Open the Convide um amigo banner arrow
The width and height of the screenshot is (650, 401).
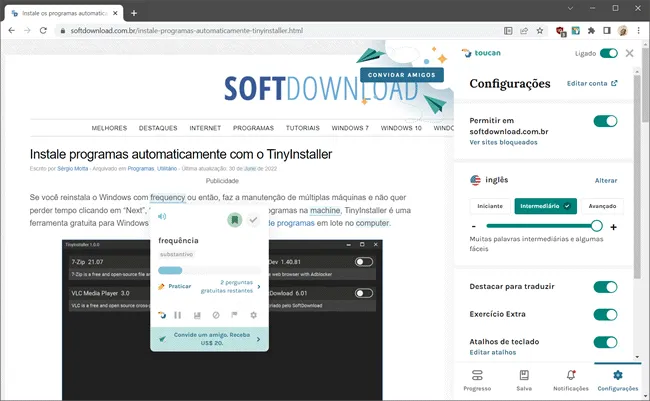(259, 339)
